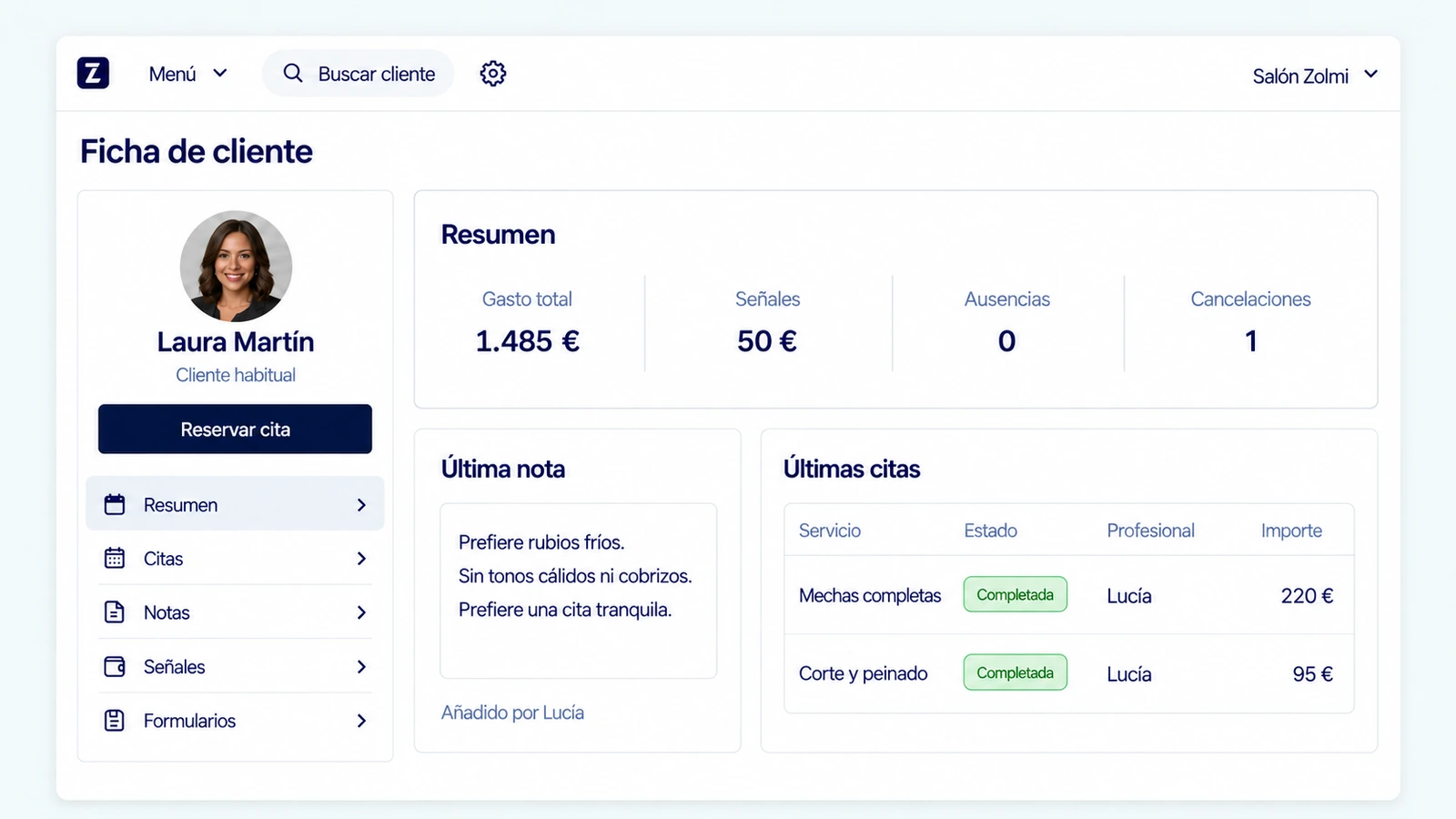Click the Completada badge for Corte y peinado
The image size is (1456, 819).
[1015, 672]
